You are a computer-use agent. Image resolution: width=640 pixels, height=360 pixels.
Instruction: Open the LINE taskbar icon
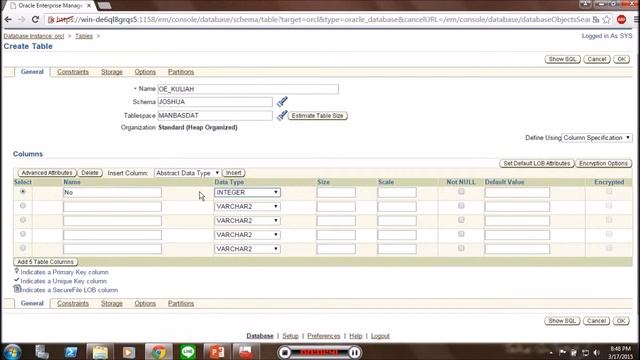click(x=188, y=352)
